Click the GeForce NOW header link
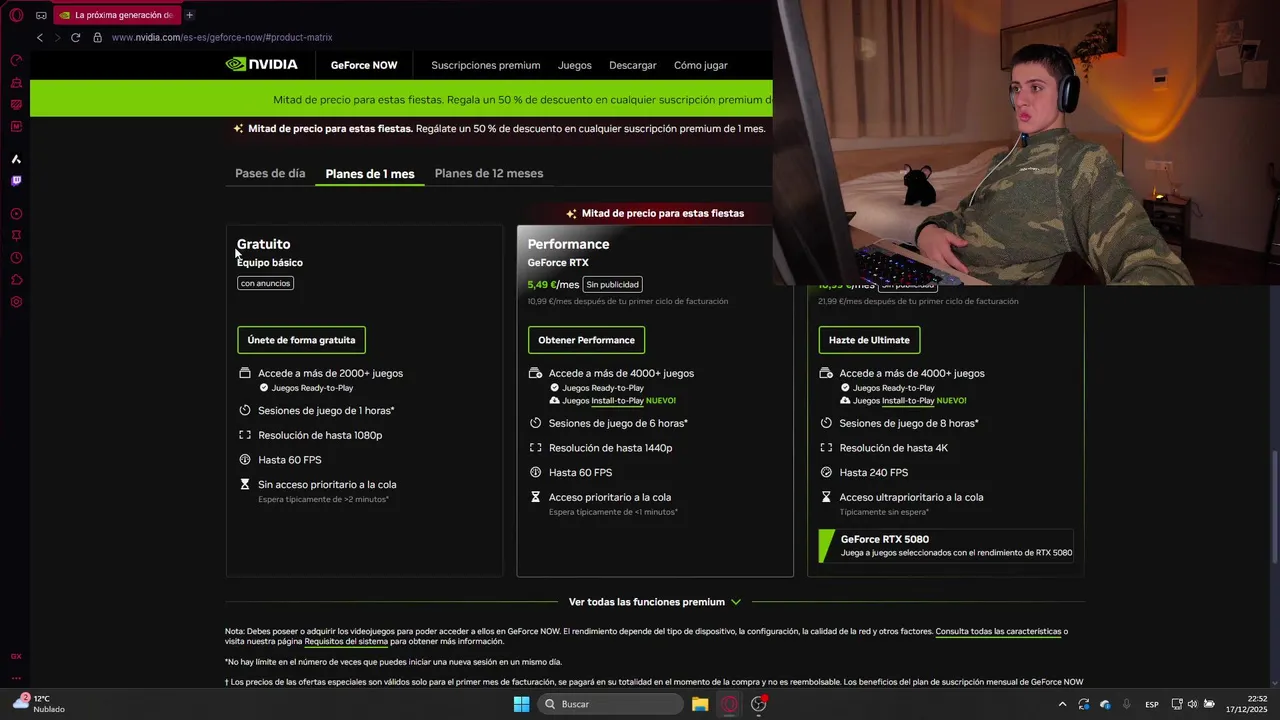The image size is (1280, 720). pyautogui.click(x=364, y=65)
